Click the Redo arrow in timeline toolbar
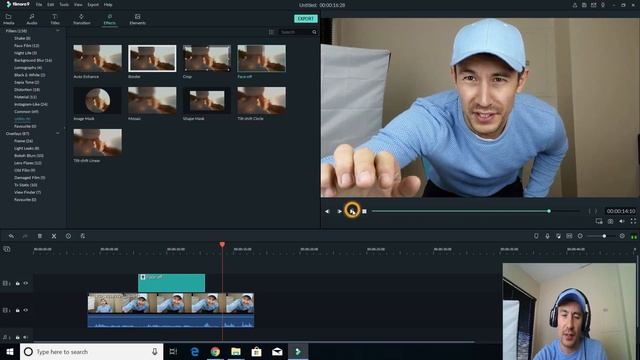This screenshot has width=640, height=360. pyautogui.click(x=25, y=236)
